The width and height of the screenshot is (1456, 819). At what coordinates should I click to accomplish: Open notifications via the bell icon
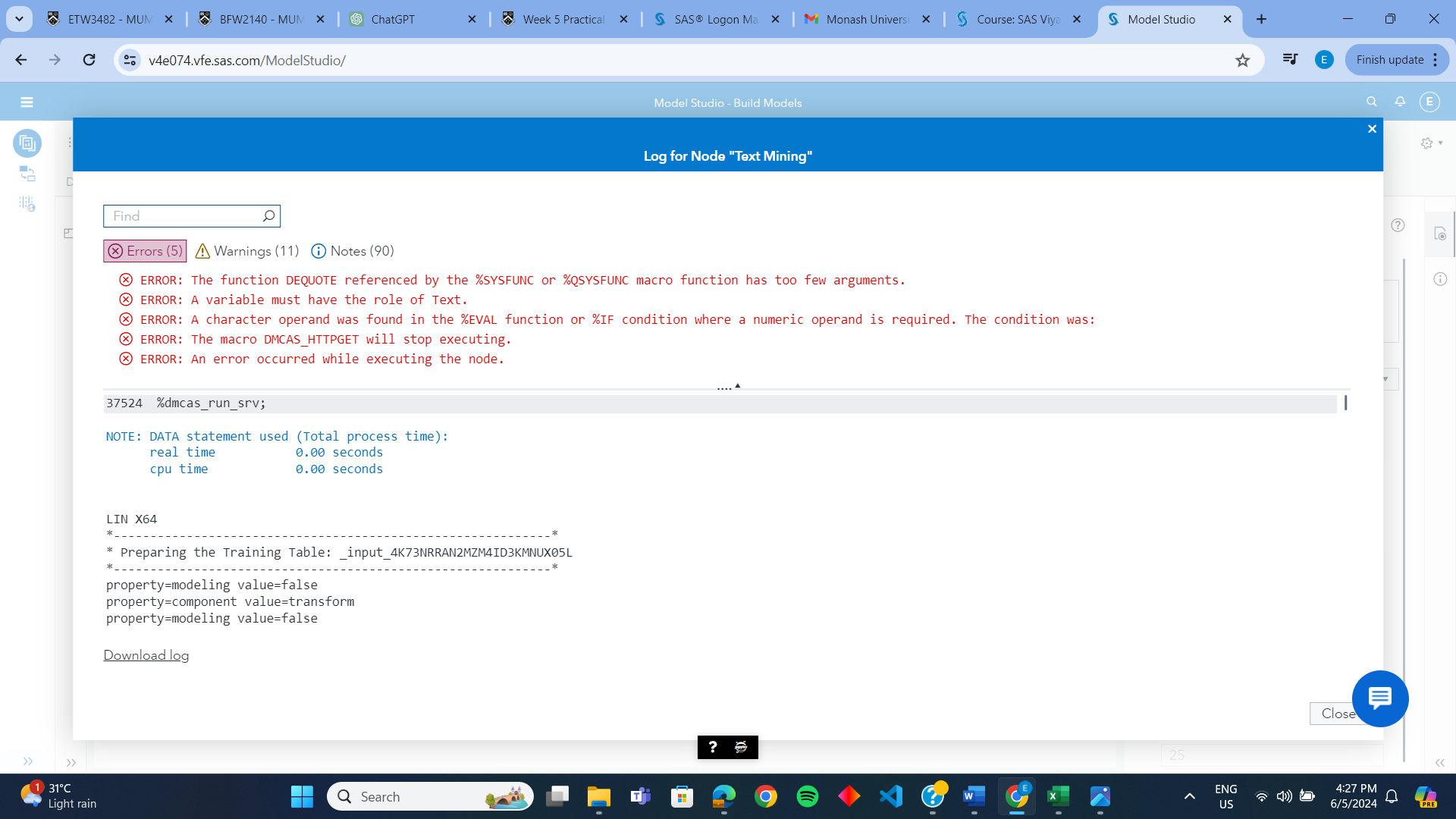(1400, 101)
